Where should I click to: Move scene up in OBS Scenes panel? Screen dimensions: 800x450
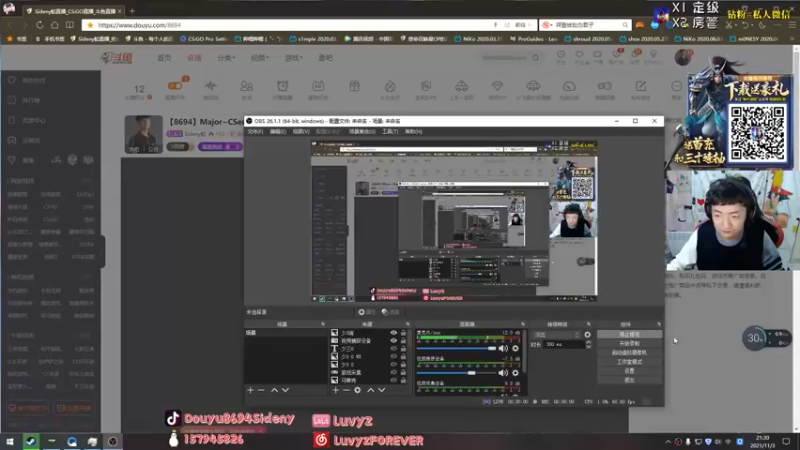pos(274,390)
